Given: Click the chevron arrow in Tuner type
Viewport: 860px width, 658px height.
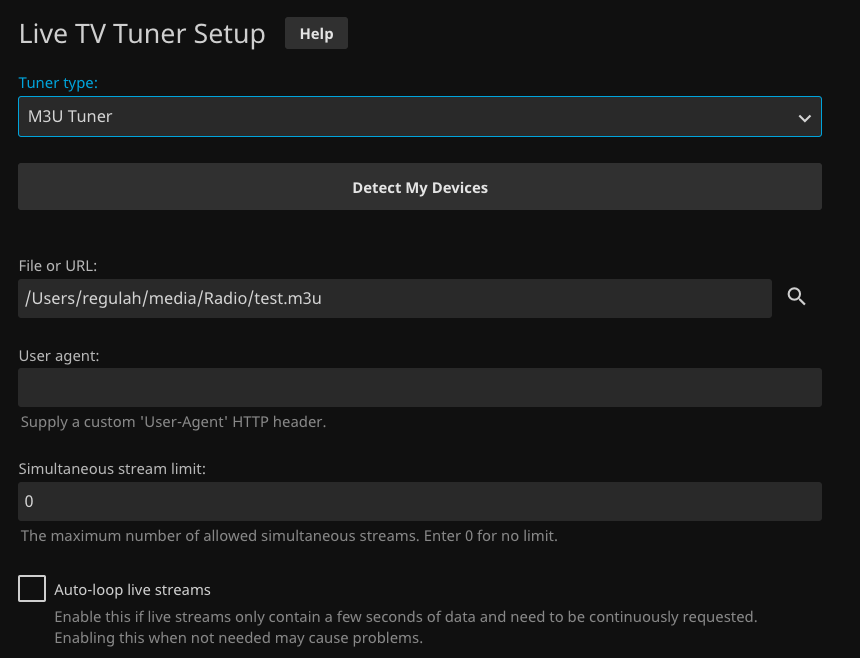Looking at the screenshot, I should click(x=804, y=118).
